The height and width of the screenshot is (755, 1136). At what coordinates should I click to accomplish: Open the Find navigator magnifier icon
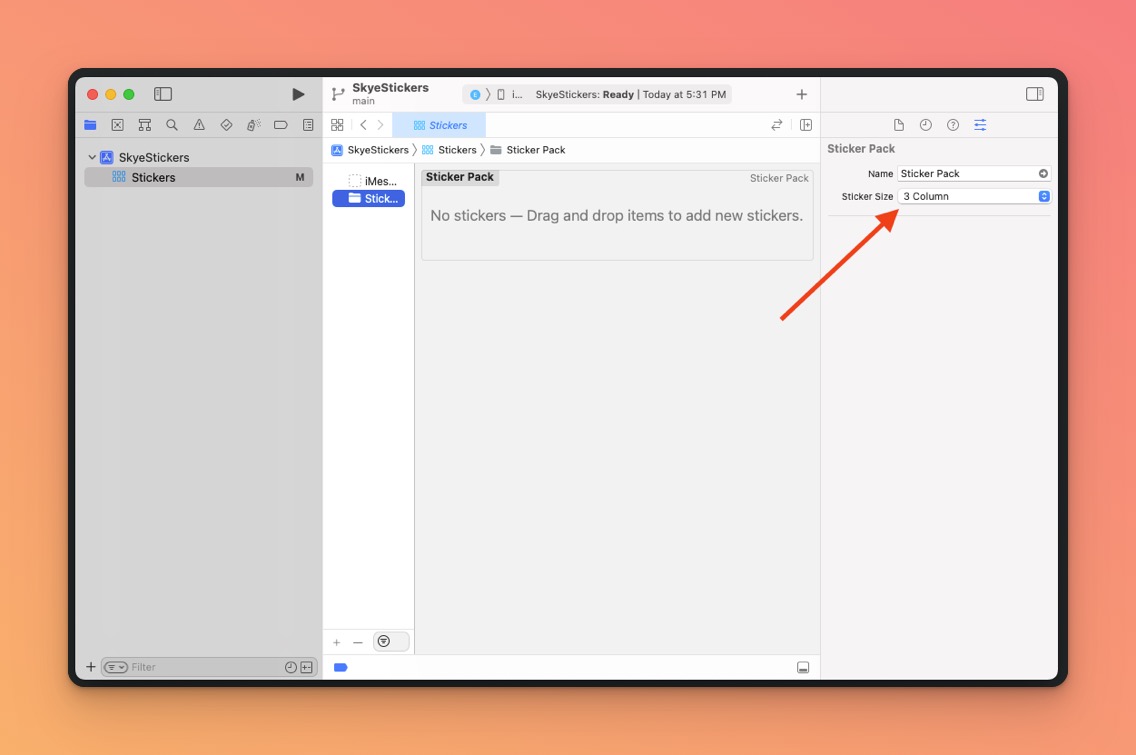172,125
